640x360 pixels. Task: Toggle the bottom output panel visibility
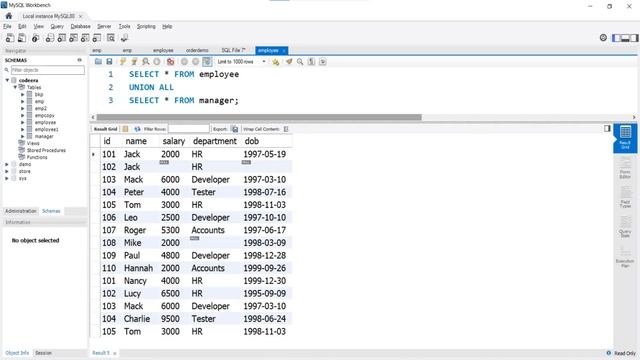[625, 38]
